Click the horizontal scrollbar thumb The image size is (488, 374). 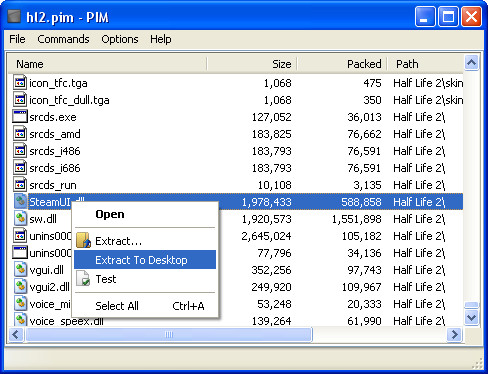(169, 334)
